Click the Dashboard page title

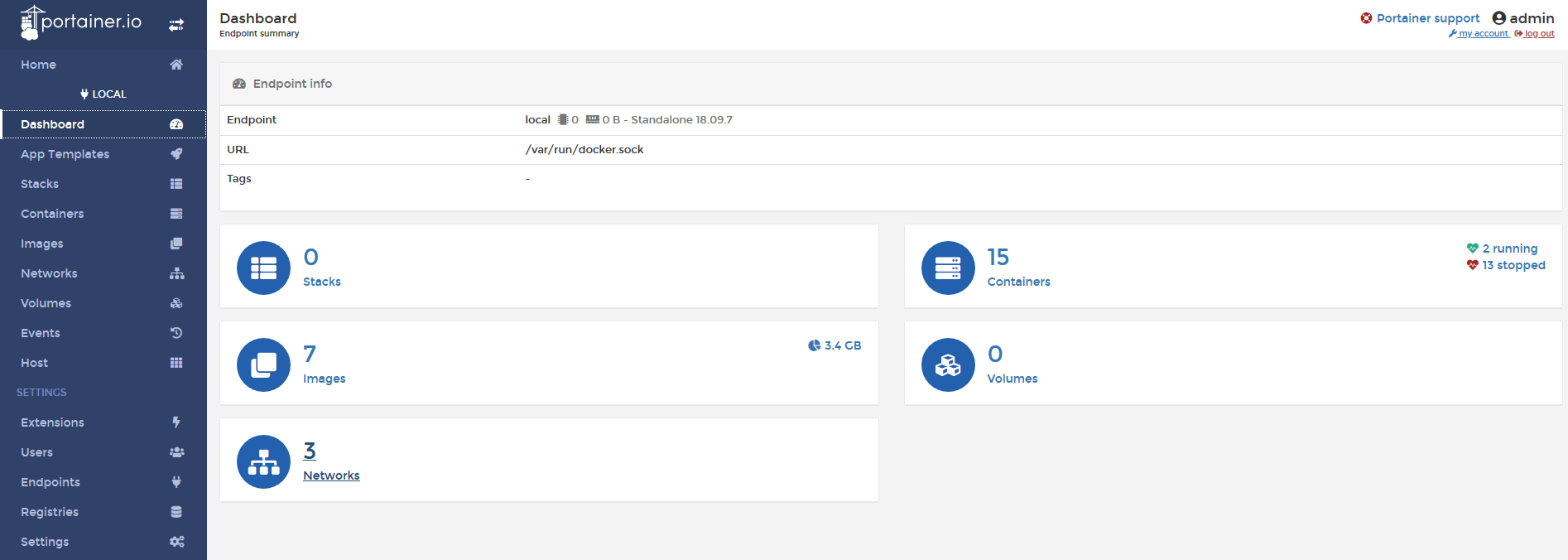(257, 18)
